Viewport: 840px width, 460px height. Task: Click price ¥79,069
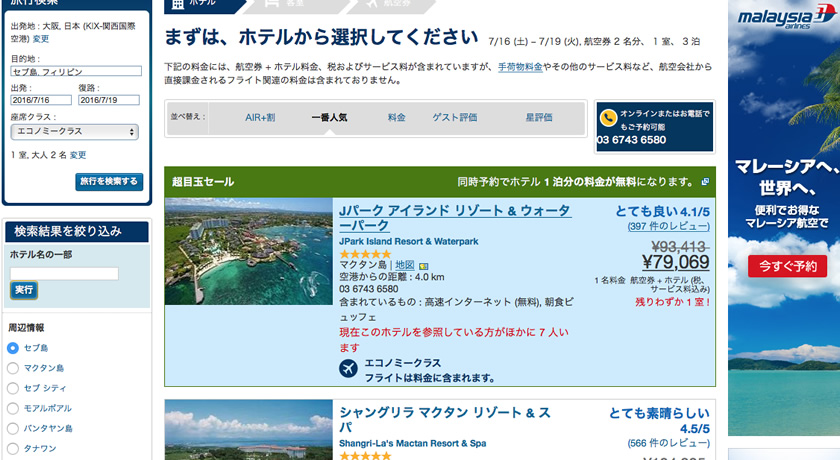(676, 262)
